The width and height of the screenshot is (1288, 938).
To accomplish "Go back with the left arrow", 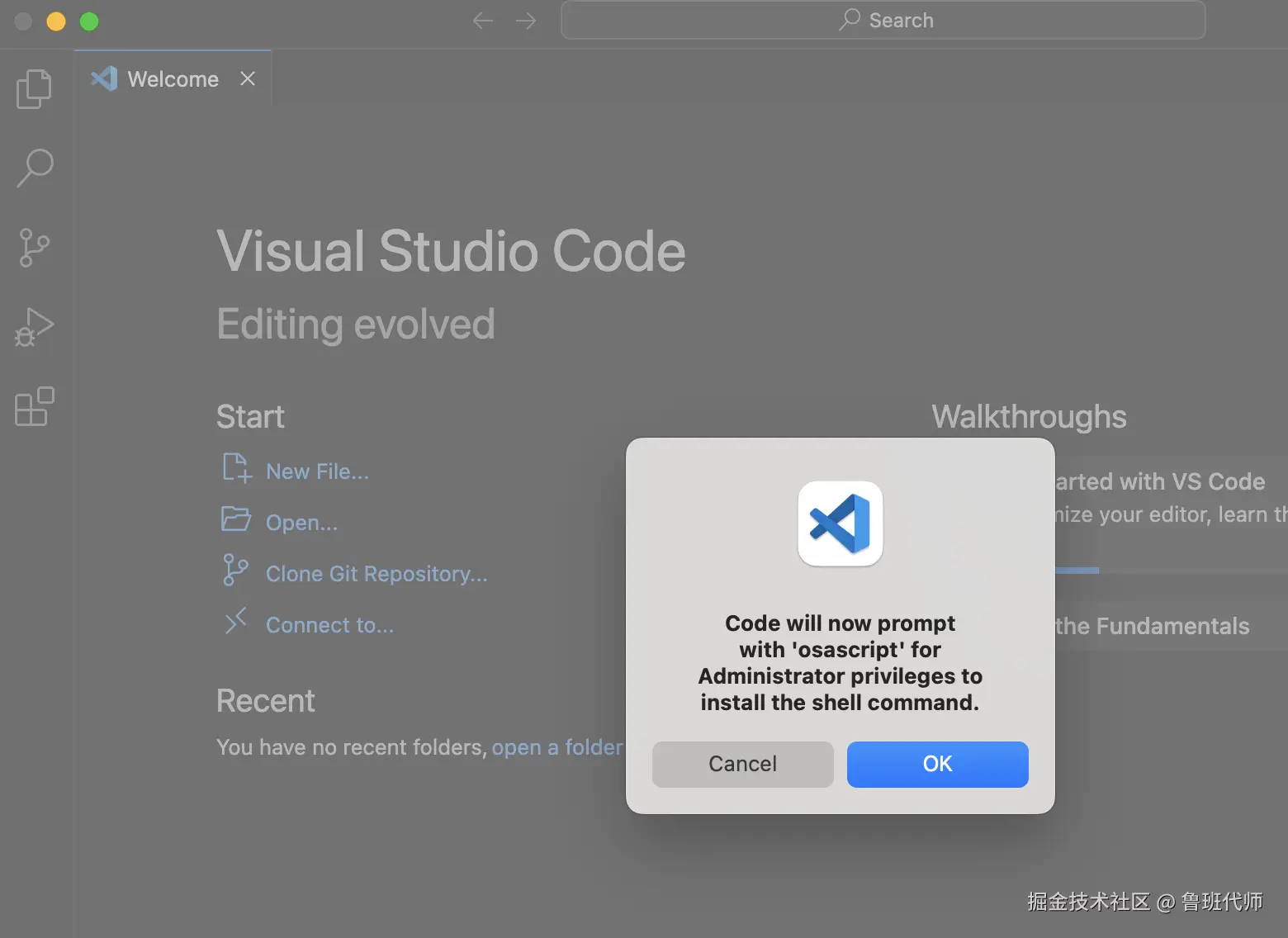I will tap(483, 21).
